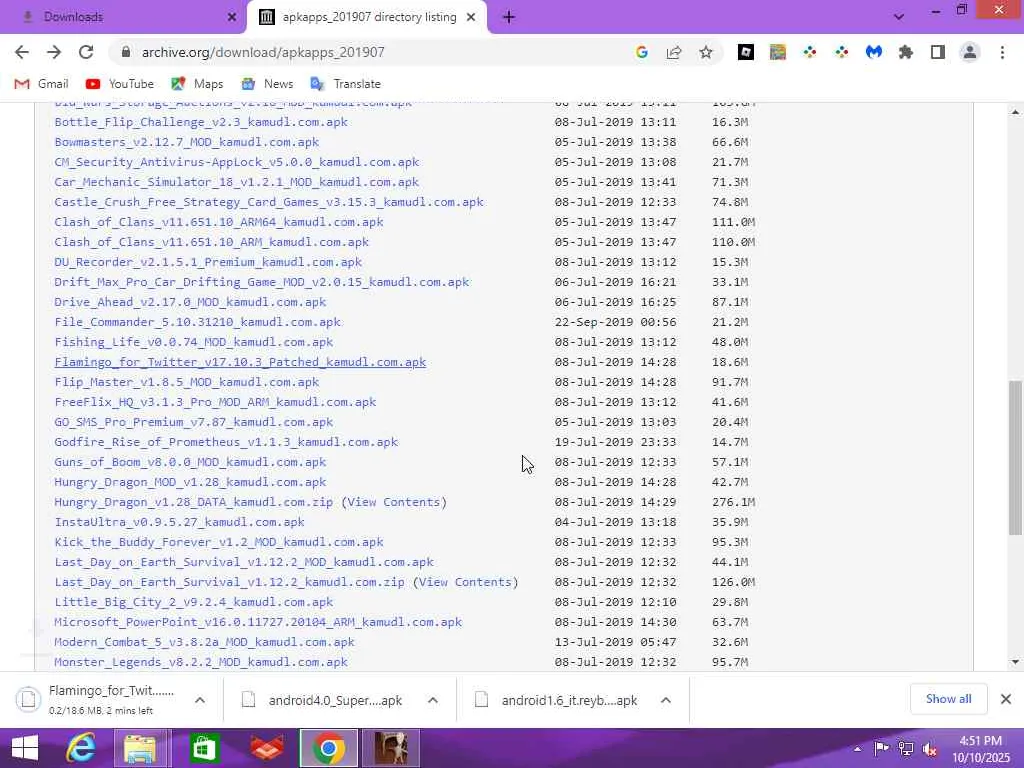Screen dimensions: 1024x768
Task: Go back to the previous page
Action: (x=22, y=52)
